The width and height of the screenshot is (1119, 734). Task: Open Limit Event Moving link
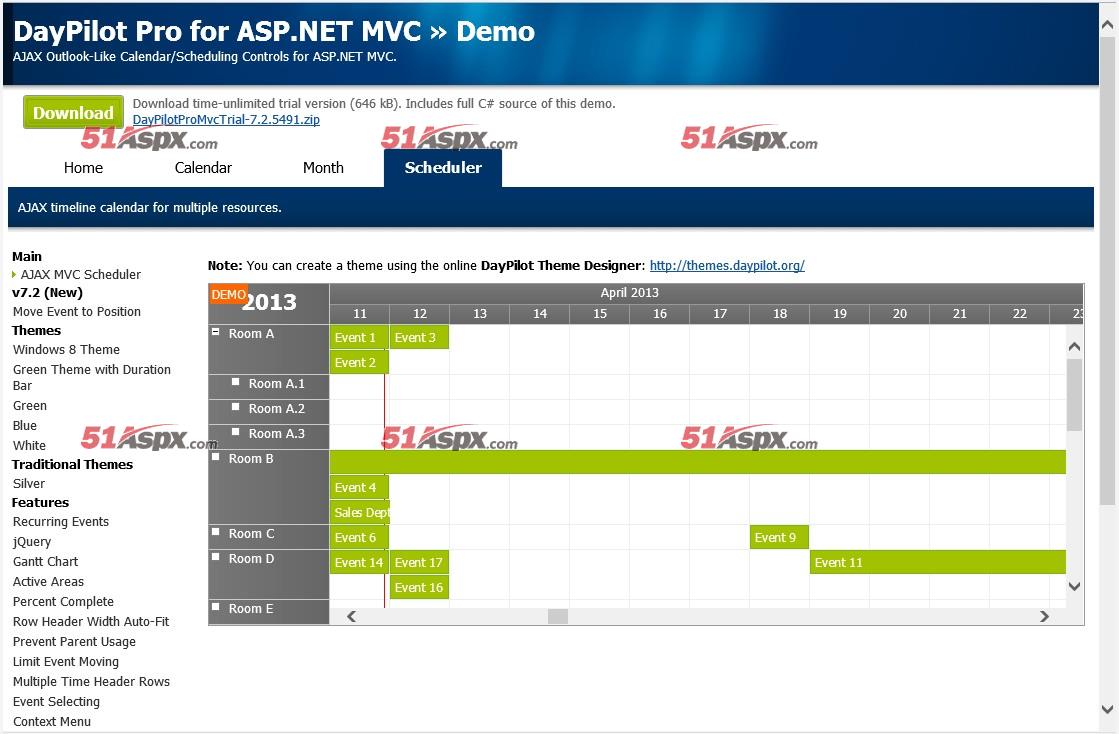click(x=66, y=661)
